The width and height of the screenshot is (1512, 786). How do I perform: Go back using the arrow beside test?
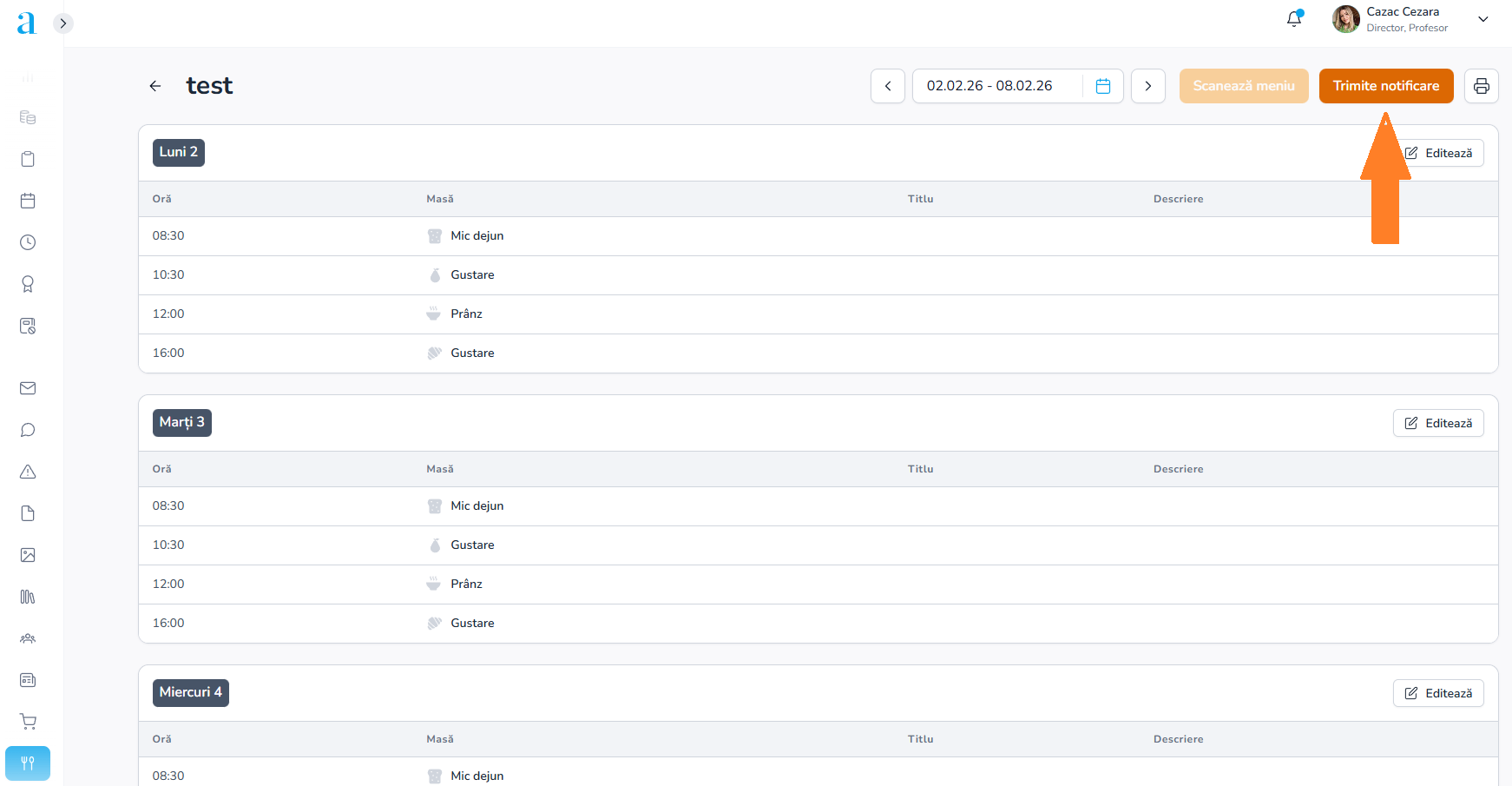(155, 86)
